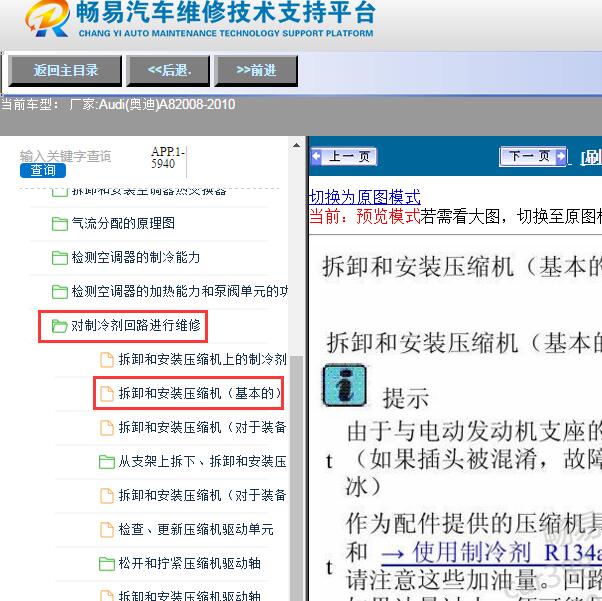Collapse open folder icon of 对制冷剂回路进行维修
This screenshot has height=601, width=602.
tap(60, 326)
